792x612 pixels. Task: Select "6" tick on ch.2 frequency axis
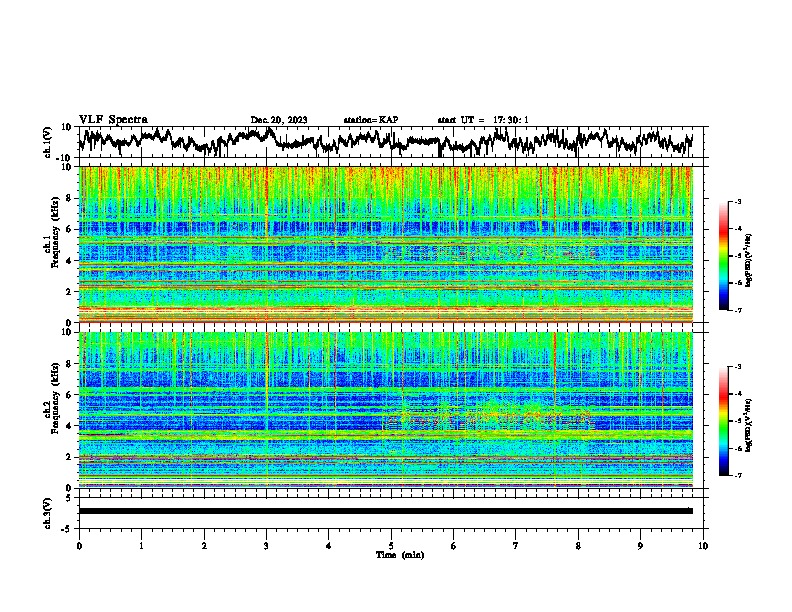coord(69,395)
